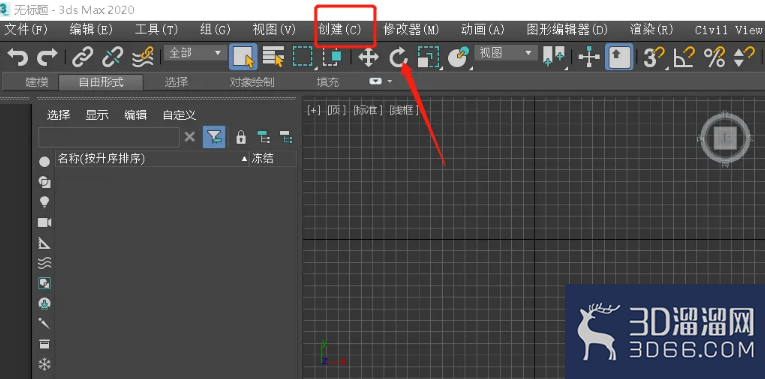Switch to the 自由形式 ribbon tab
765x379 pixels.
[101, 82]
